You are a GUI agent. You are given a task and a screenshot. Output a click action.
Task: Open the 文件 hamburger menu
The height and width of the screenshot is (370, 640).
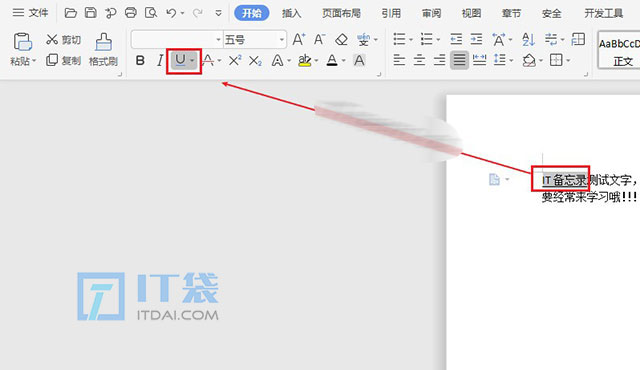30,13
